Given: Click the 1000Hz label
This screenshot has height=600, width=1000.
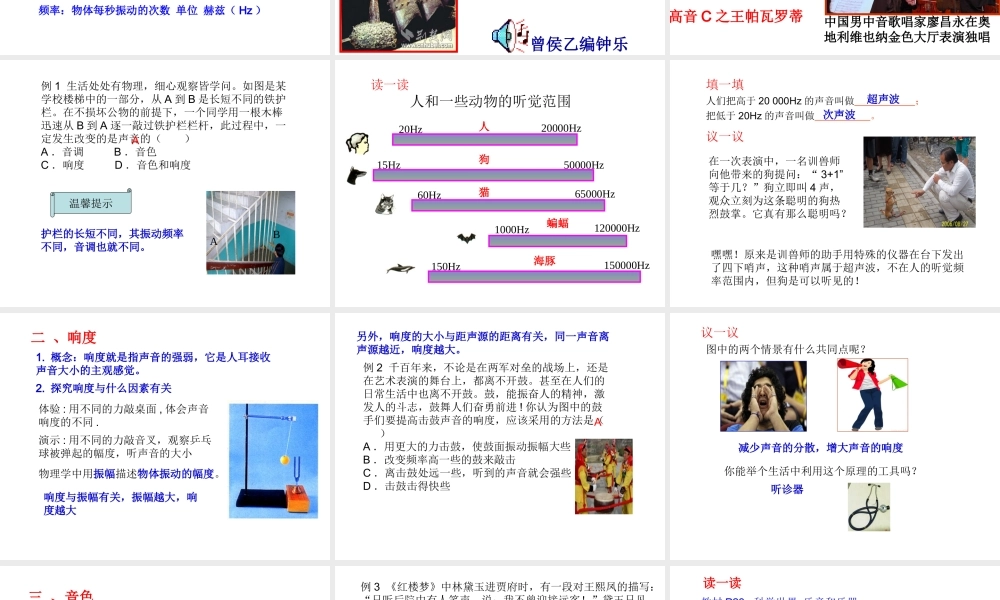Looking at the screenshot, I should [512, 230].
